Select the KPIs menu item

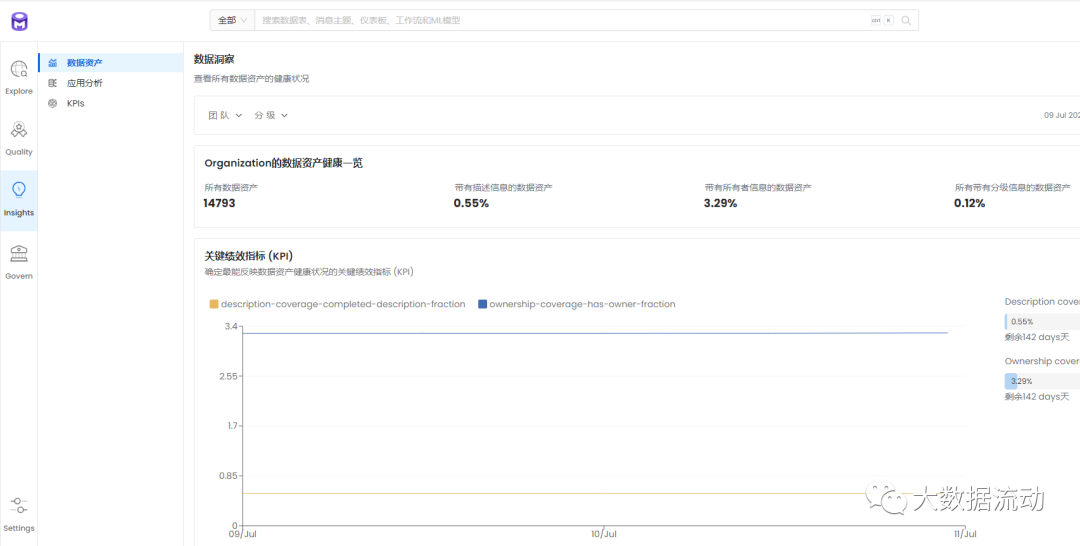[x=110, y=103]
